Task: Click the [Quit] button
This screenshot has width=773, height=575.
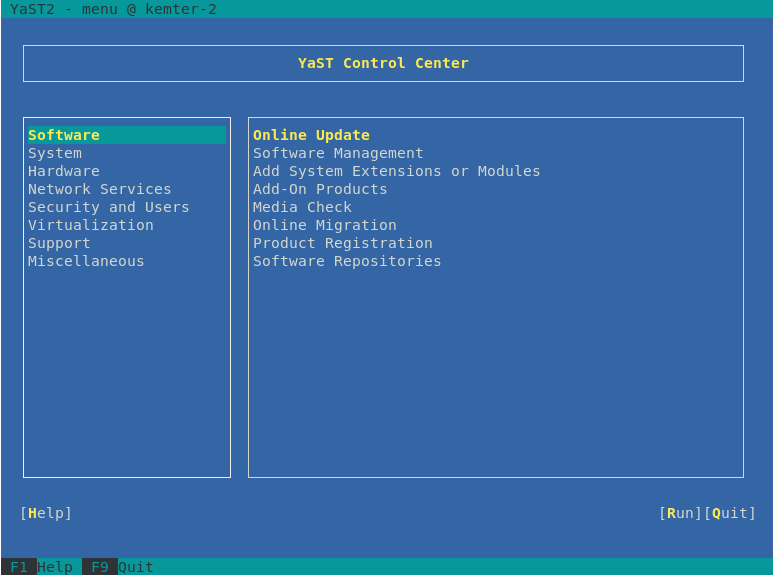Action: (x=730, y=513)
